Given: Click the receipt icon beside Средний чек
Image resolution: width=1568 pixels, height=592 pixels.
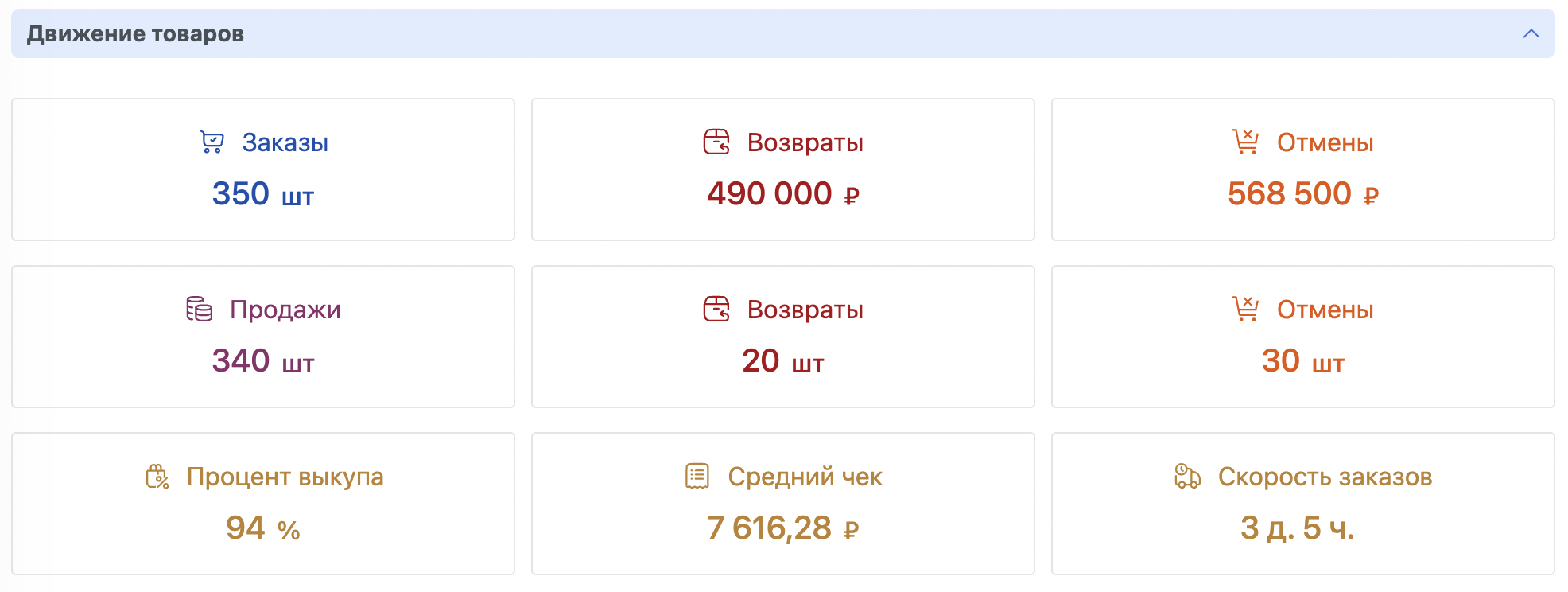Looking at the screenshot, I should pos(697,476).
